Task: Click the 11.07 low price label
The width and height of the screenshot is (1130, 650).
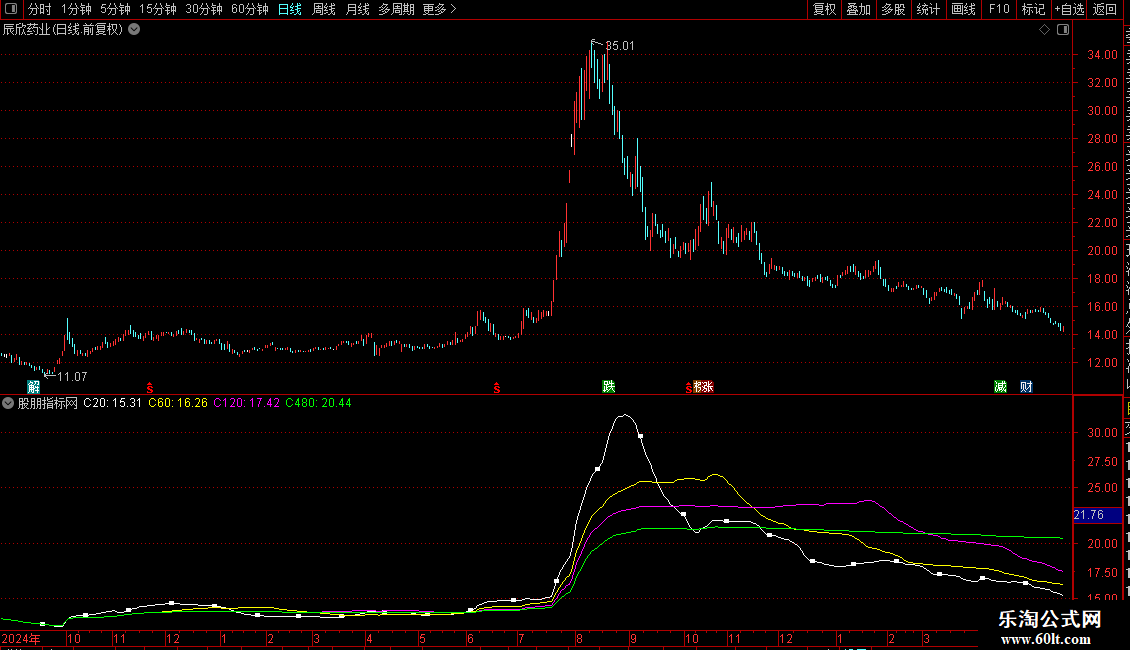Action: pyautogui.click(x=72, y=377)
